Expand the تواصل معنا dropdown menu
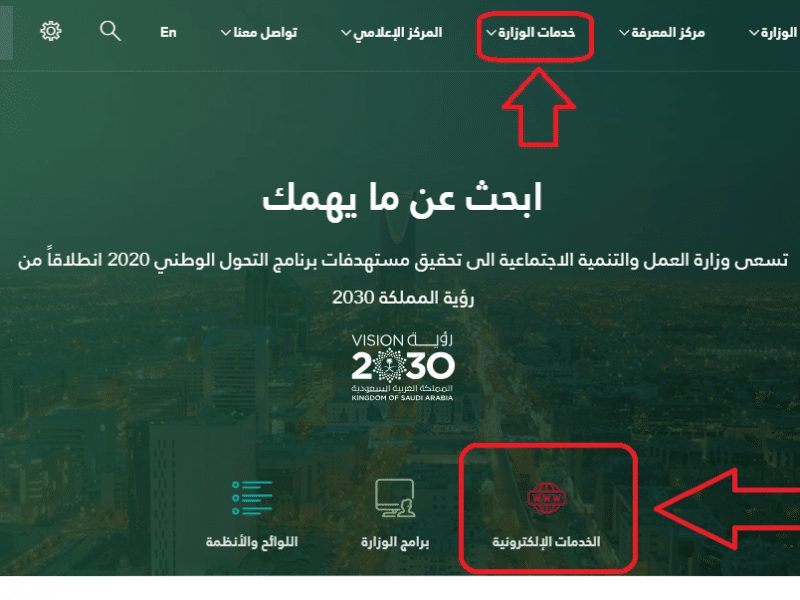Viewport: 800px width, 600px height. click(x=259, y=33)
